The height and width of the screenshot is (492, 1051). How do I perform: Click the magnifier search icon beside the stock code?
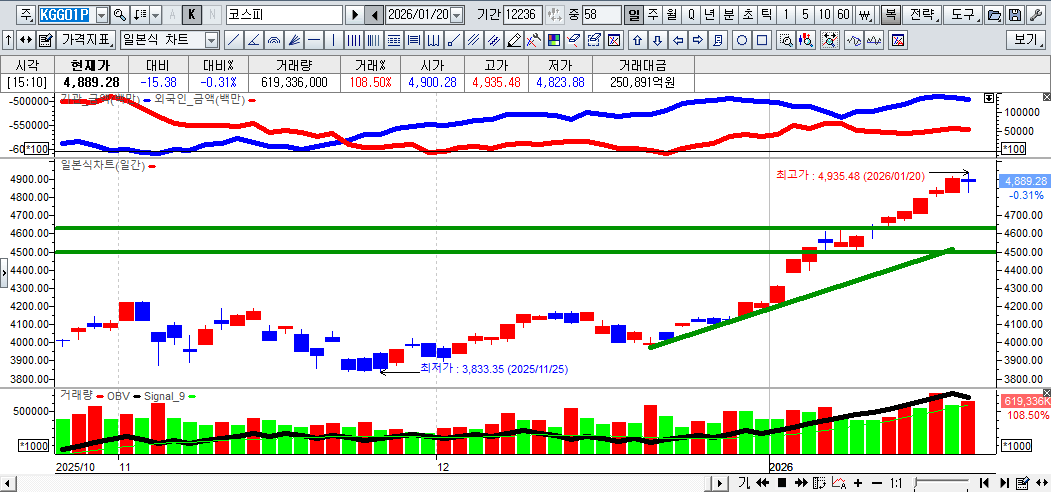tap(121, 15)
